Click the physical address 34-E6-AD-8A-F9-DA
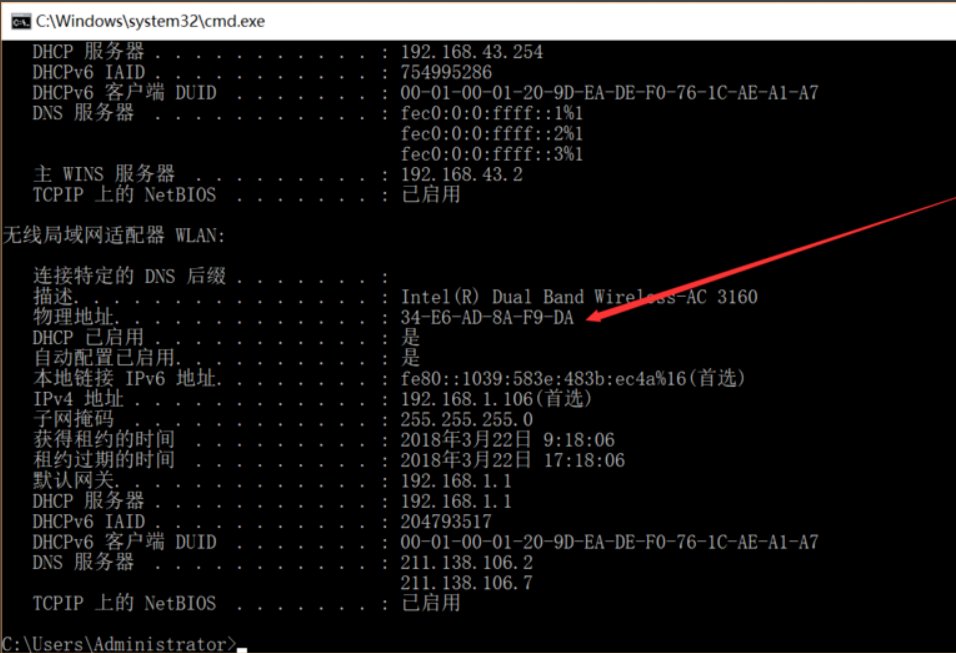Image resolution: width=956 pixels, height=653 pixels. (x=487, y=318)
